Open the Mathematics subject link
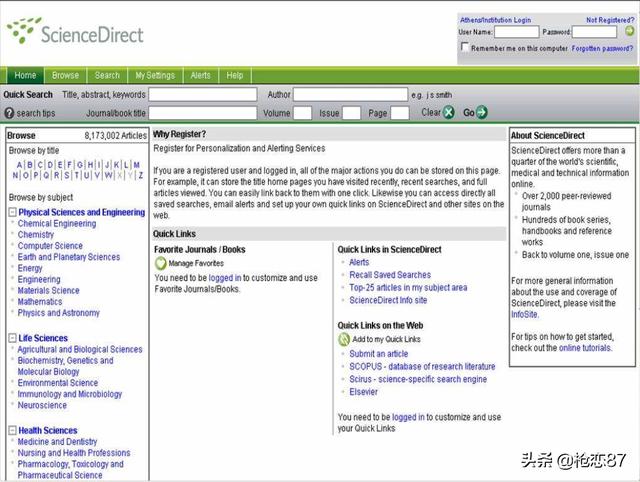640x482 pixels. 40,302
